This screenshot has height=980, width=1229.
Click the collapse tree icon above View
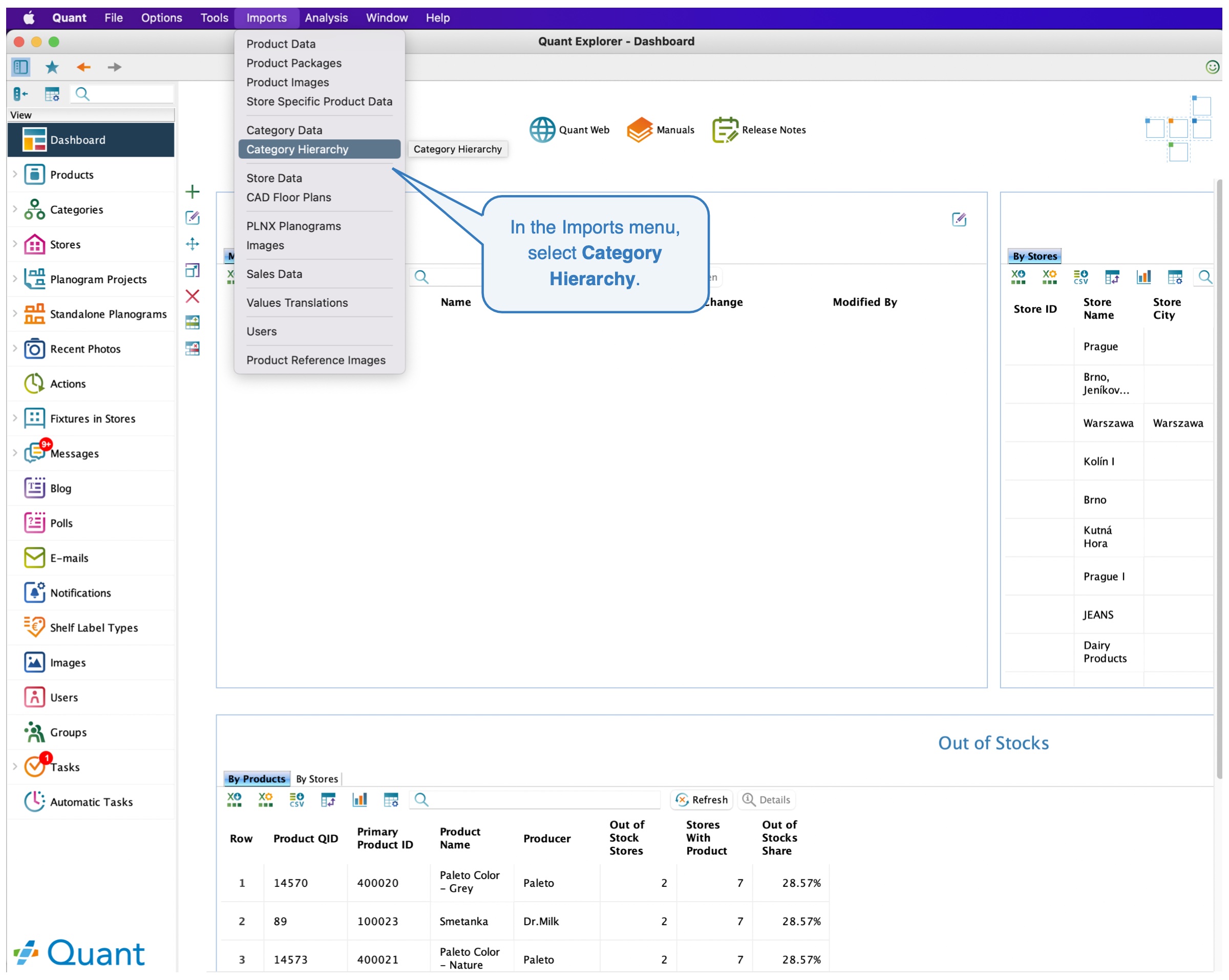[20, 94]
